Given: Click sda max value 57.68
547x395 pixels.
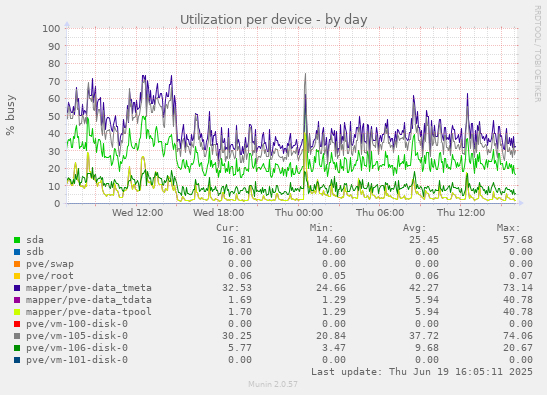Looking at the screenshot, I should [x=518, y=240].
